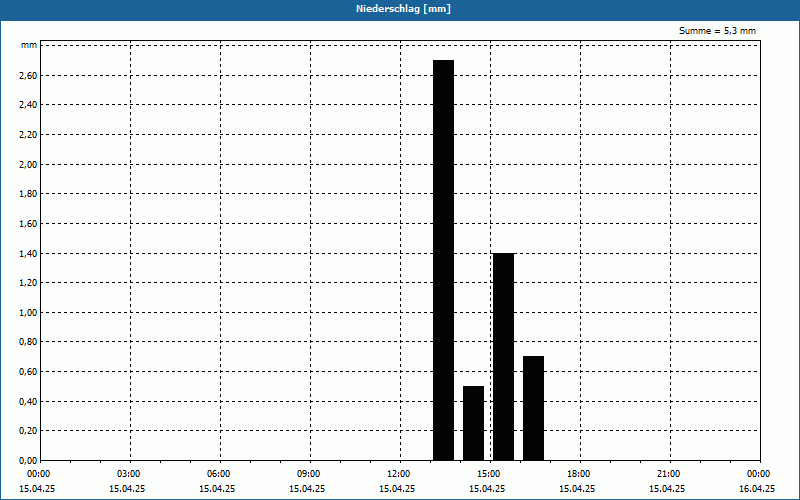Screen dimensions: 800x500
Task: Select the short 0,50 mm bar before 15:00
Action: click(473, 423)
